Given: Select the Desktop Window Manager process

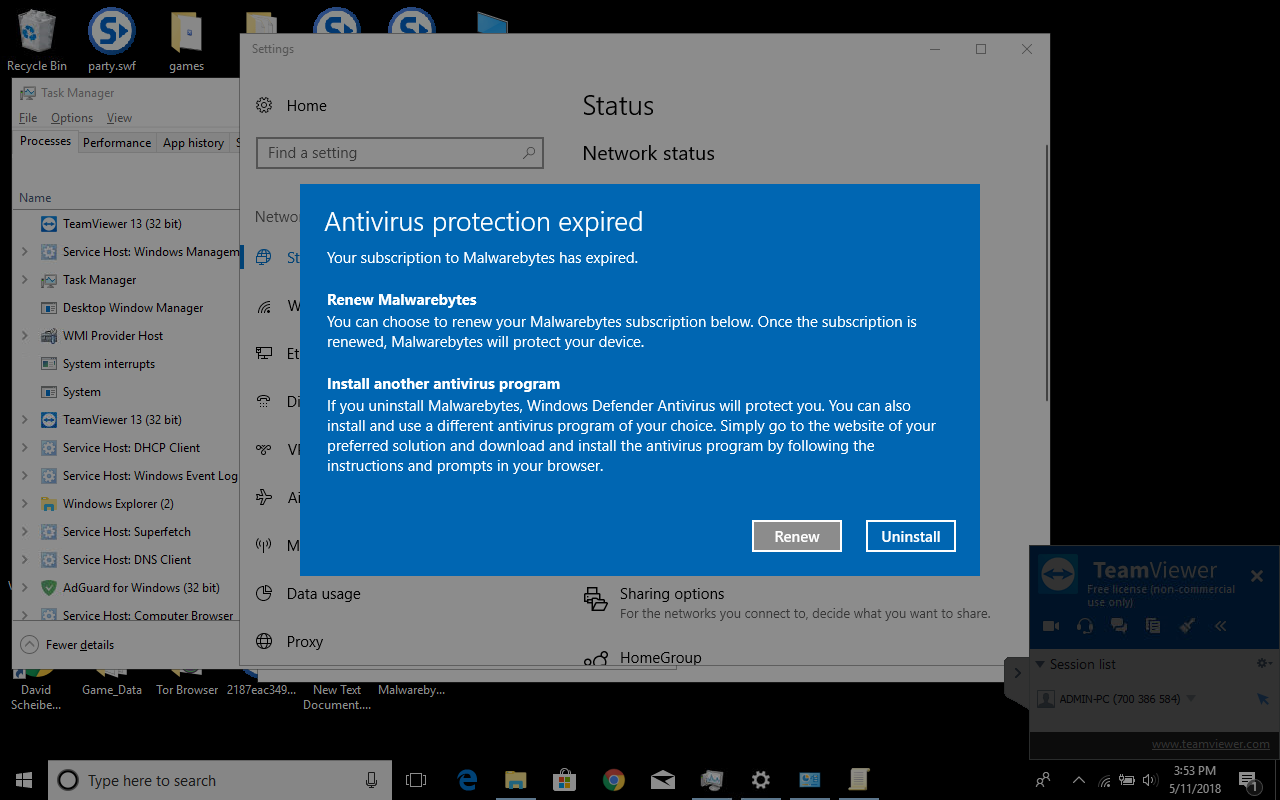Looking at the screenshot, I should (x=126, y=308).
